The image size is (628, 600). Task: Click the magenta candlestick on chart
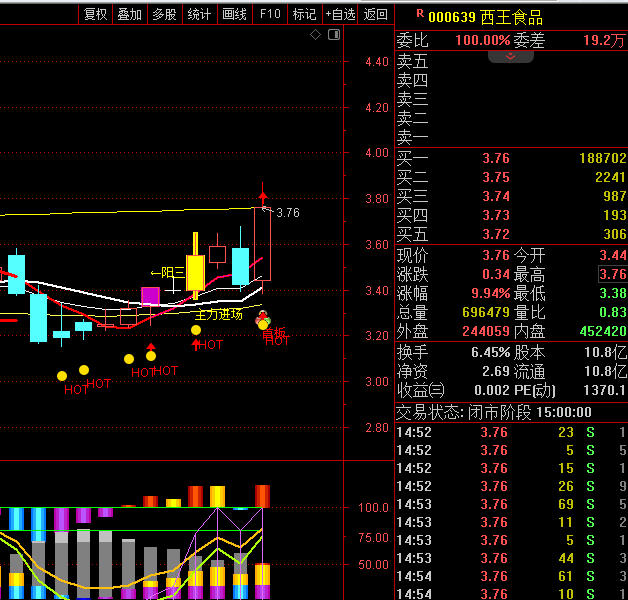150,295
